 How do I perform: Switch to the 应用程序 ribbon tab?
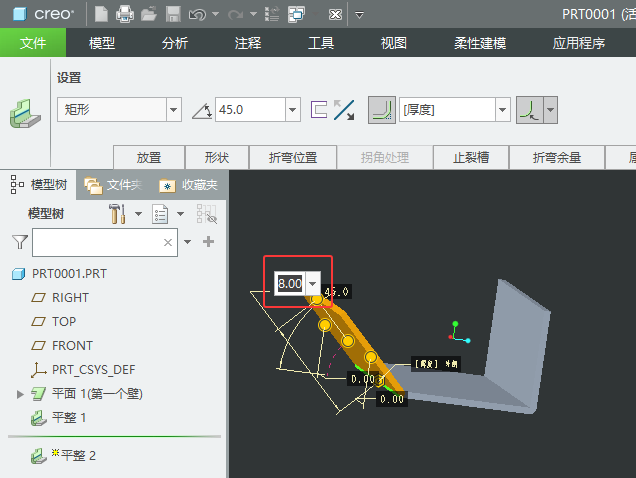pyautogui.click(x=578, y=43)
